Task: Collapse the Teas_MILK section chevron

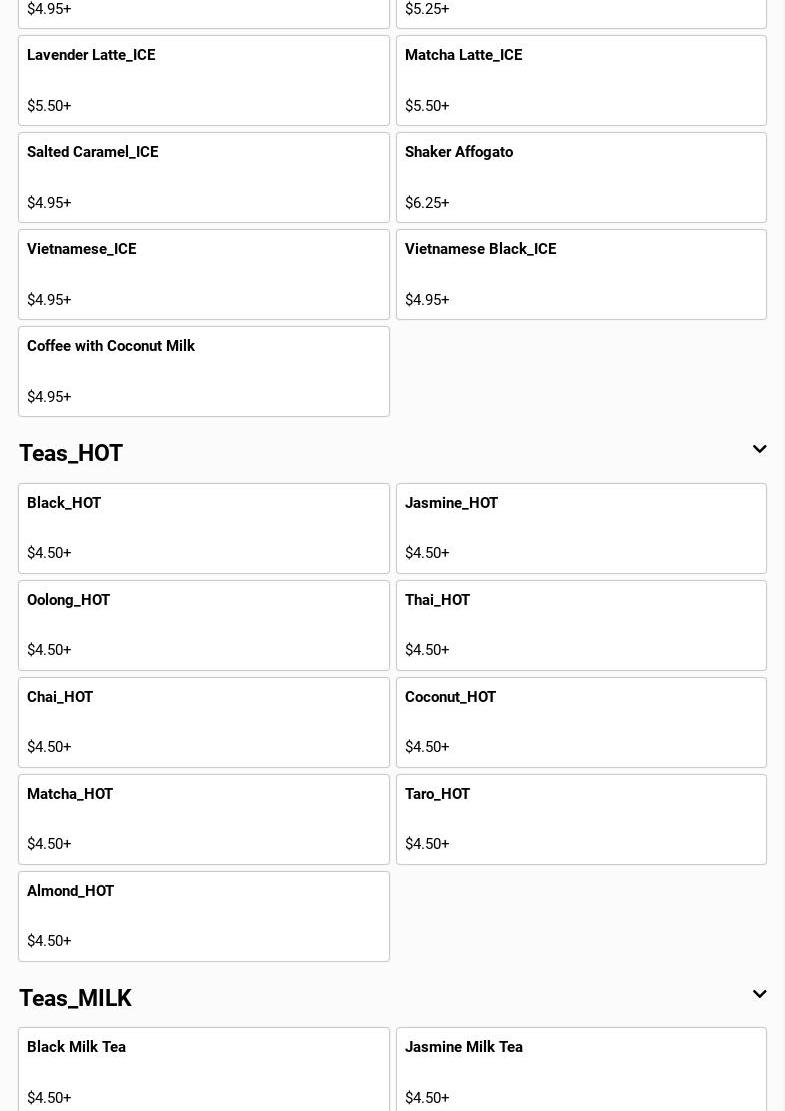Action: 759,995
